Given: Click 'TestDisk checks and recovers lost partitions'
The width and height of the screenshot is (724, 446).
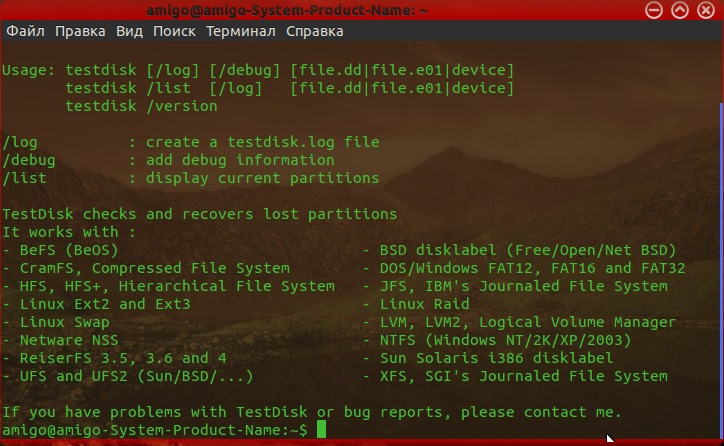Looking at the screenshot, I should pyautogui.click(x=199, y=214).
